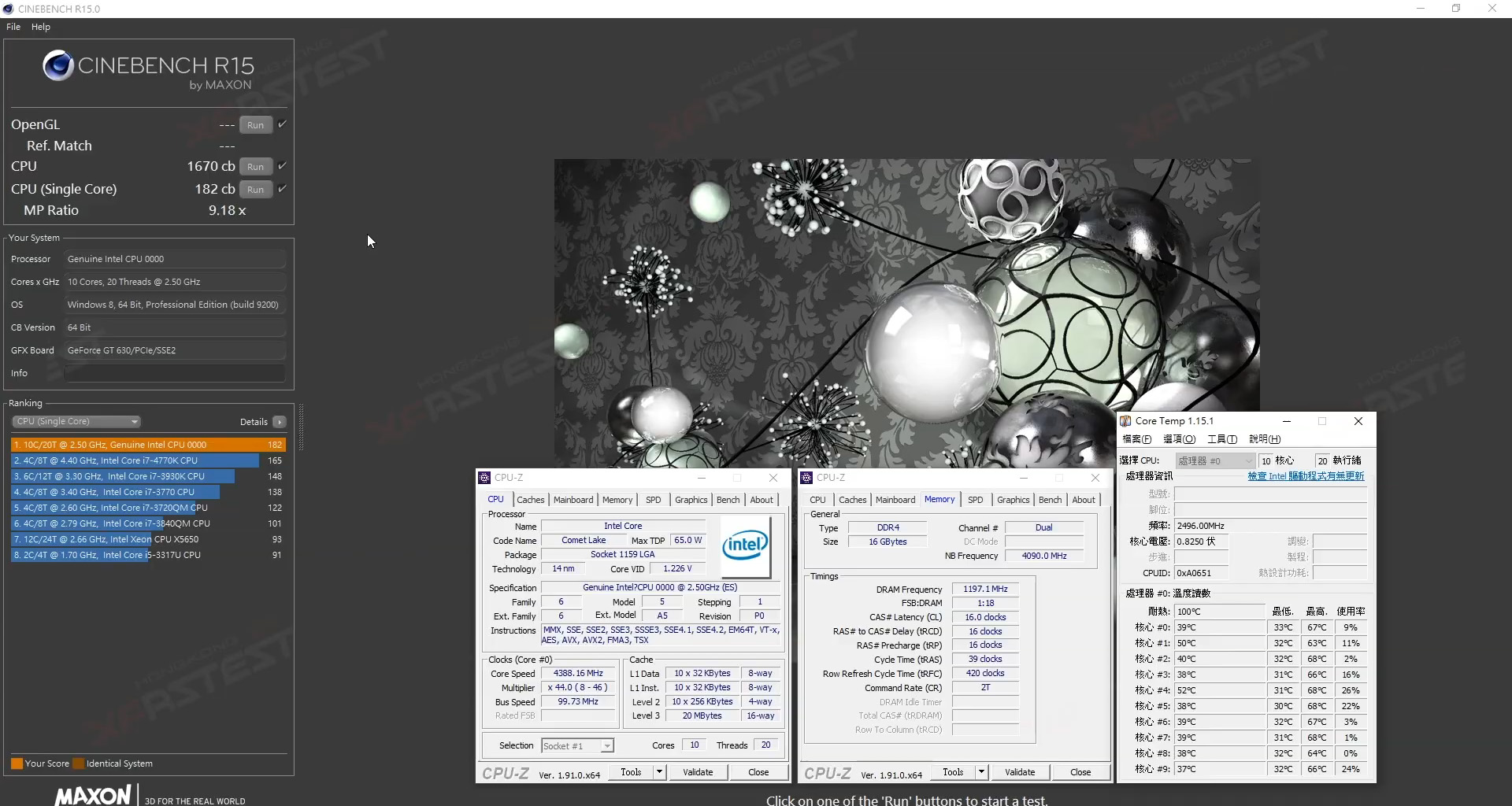Run the CPU (Single Core) benchmark
The width and height of the screenshot is (1512, 806).
click(256, 190)
